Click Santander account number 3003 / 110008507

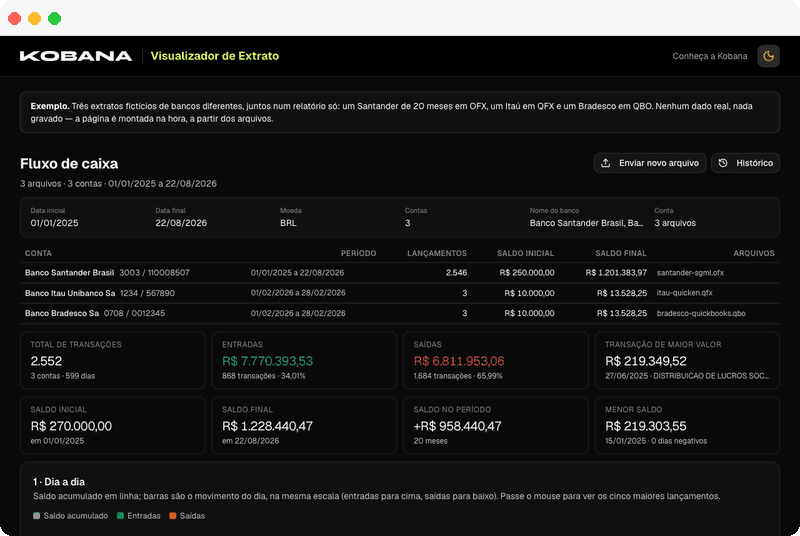(154, 273)
